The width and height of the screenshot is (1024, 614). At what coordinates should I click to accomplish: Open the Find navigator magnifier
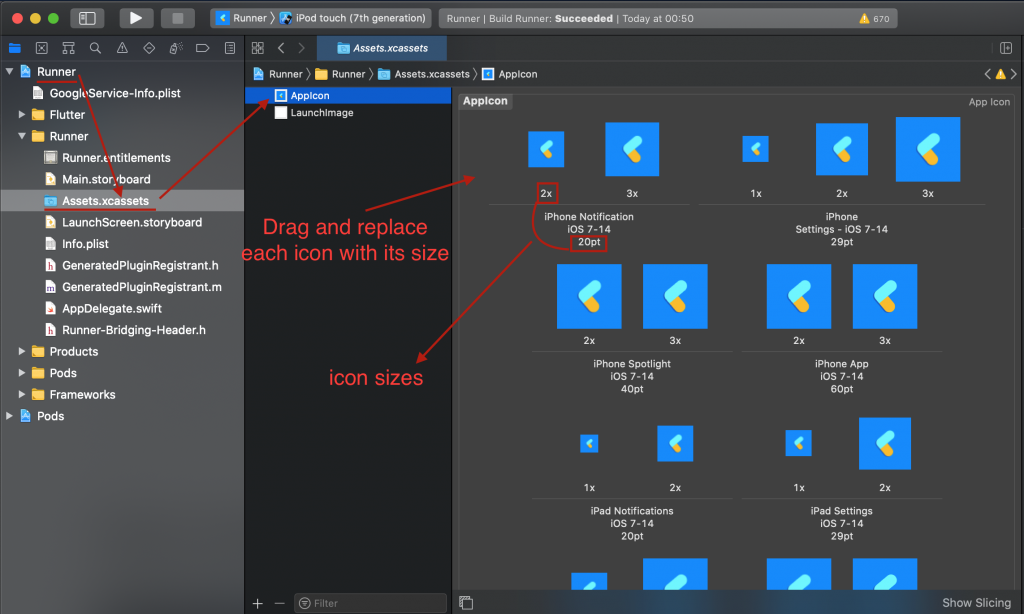point(95,48)
